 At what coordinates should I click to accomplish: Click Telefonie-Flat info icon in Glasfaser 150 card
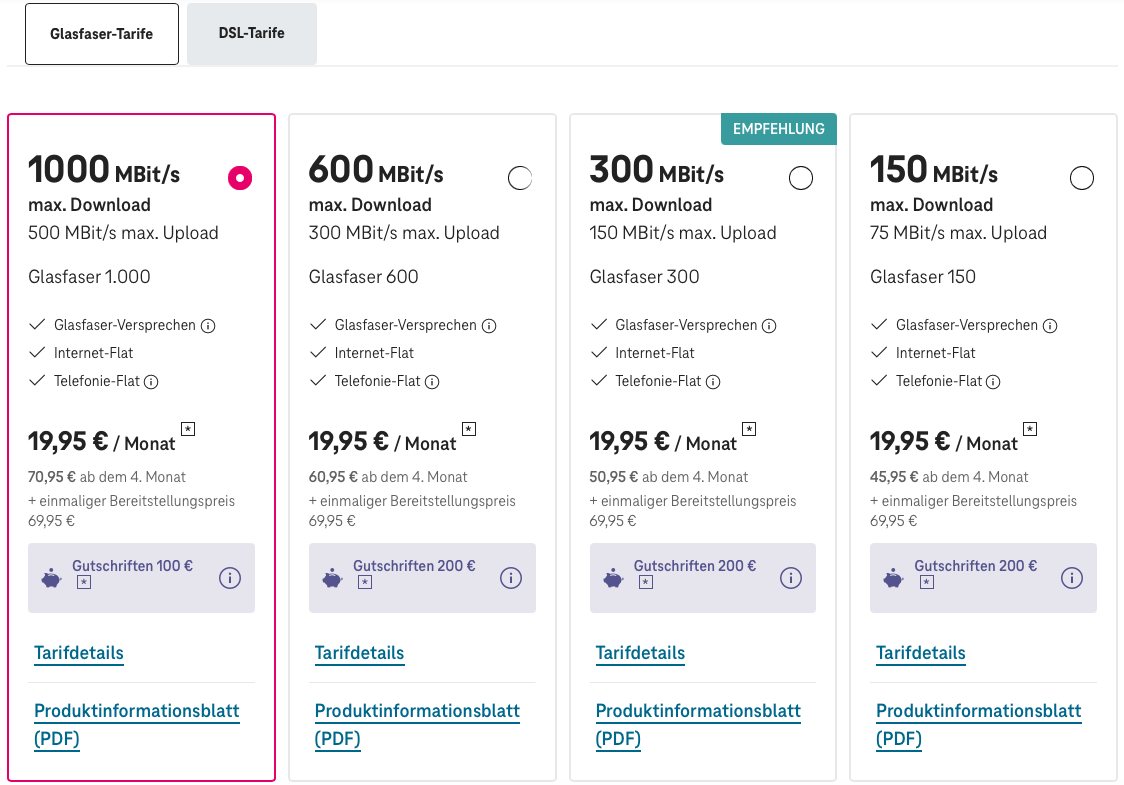pyautogui.click(x=993, y=382)
